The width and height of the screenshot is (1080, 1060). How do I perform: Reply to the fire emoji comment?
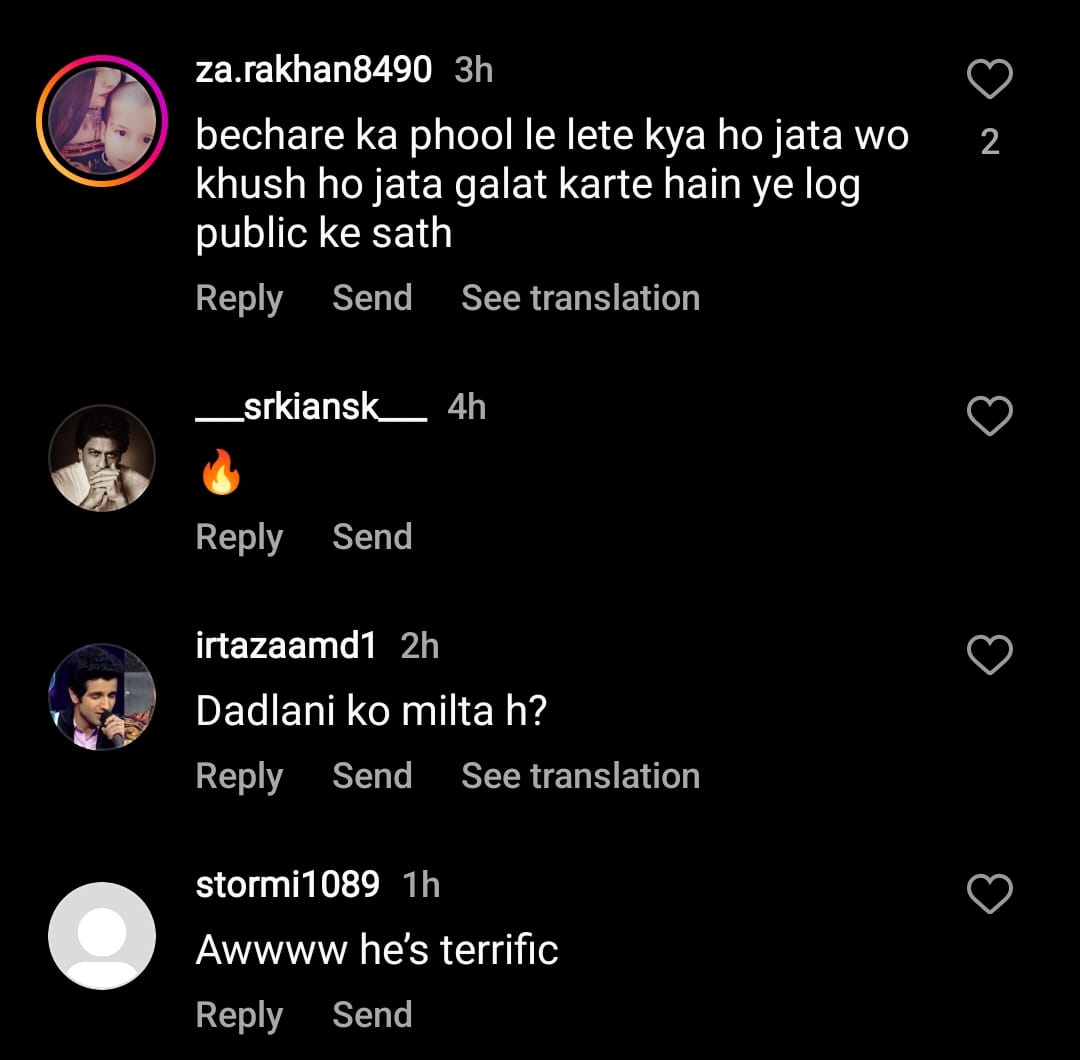pos(239,537)
